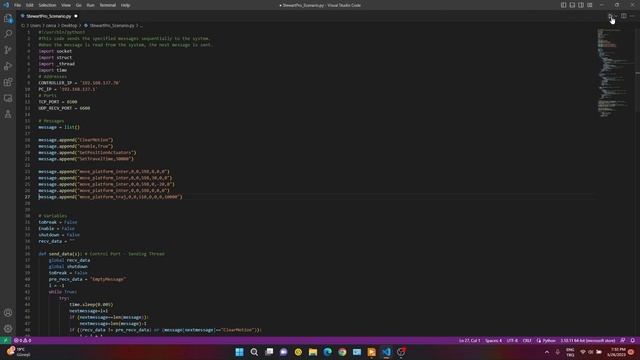Click the Desktop breadcrumb segment
The height and width of the screenshot is (360, 640).
point(69,26)
